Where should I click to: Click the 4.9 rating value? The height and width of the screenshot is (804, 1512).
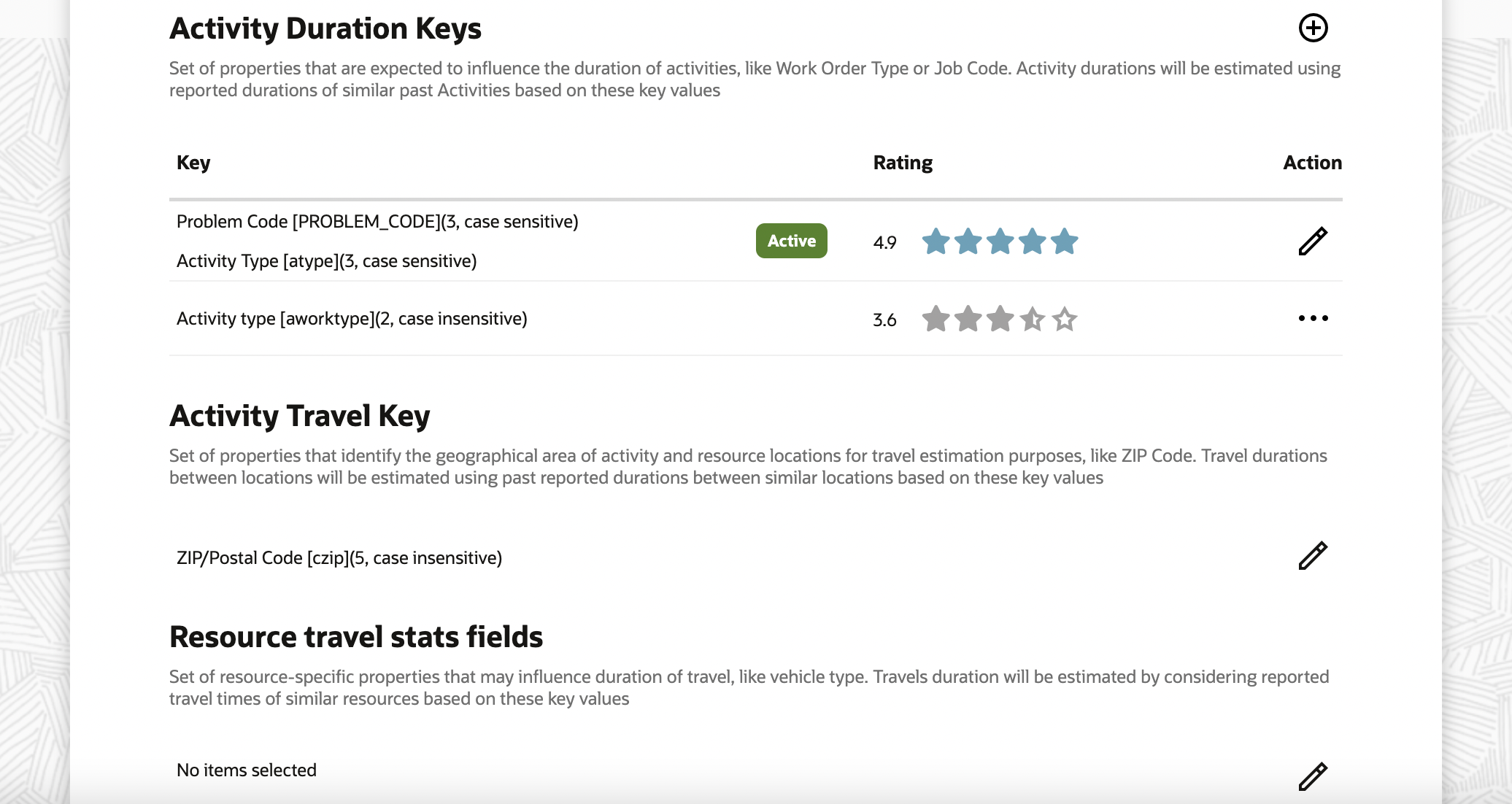pyautogui.click(x=884, y=242)
